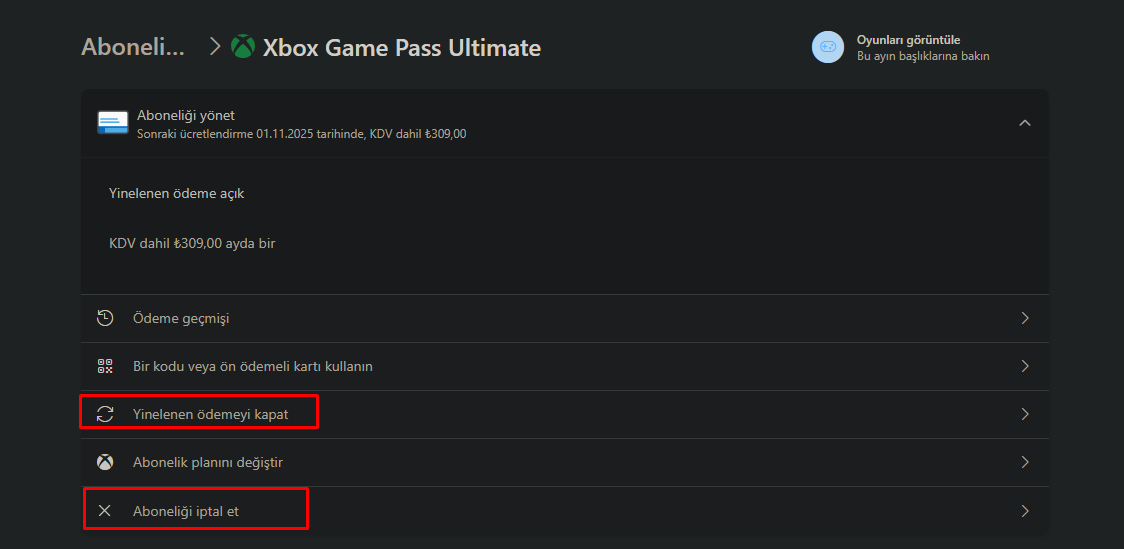Viewport: 1124px width, 549px height.
Task: Select Aboneliği iptal et option
Action: click(x=186, y=511)
